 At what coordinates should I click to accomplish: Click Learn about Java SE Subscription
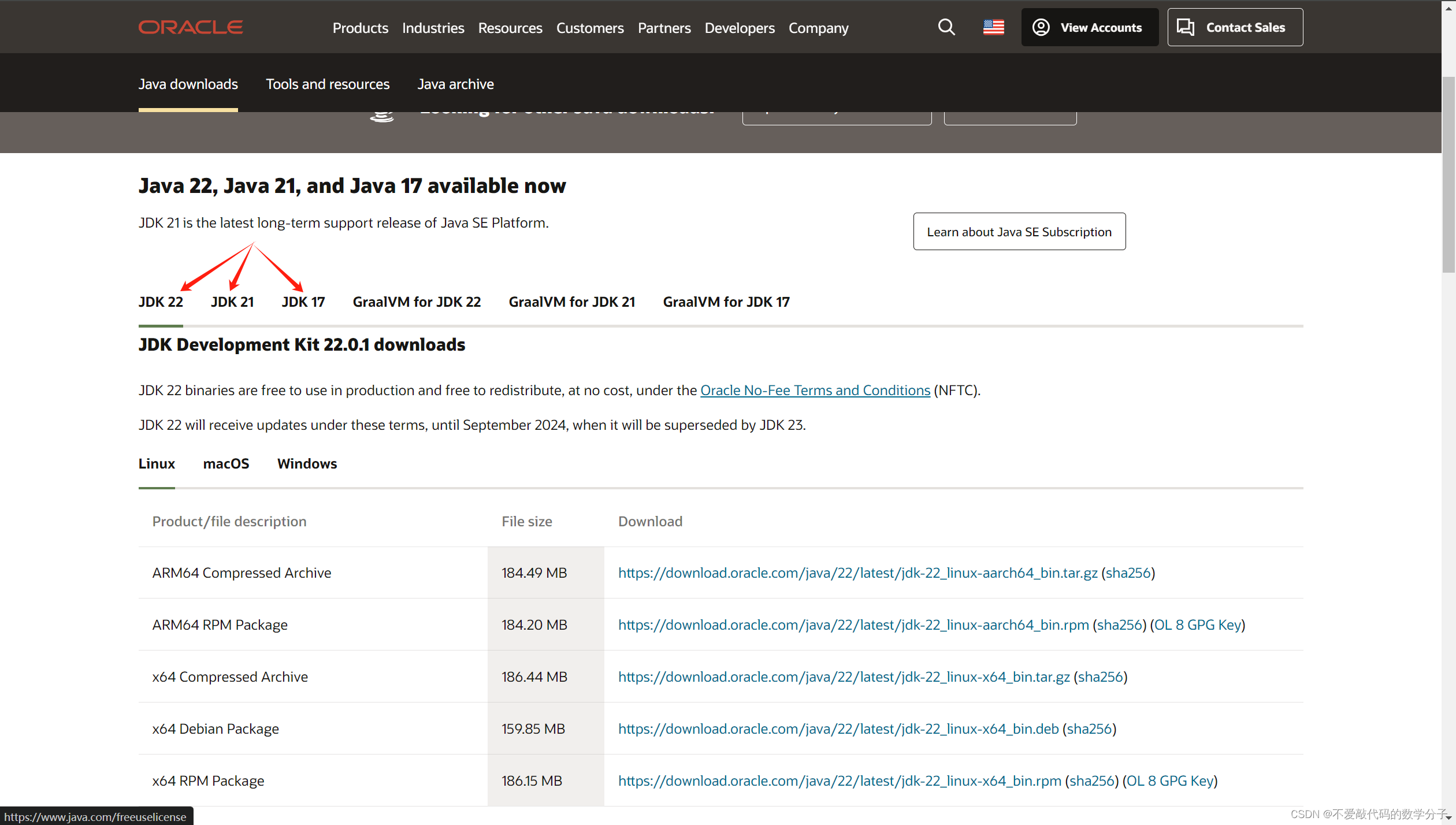1019,232
